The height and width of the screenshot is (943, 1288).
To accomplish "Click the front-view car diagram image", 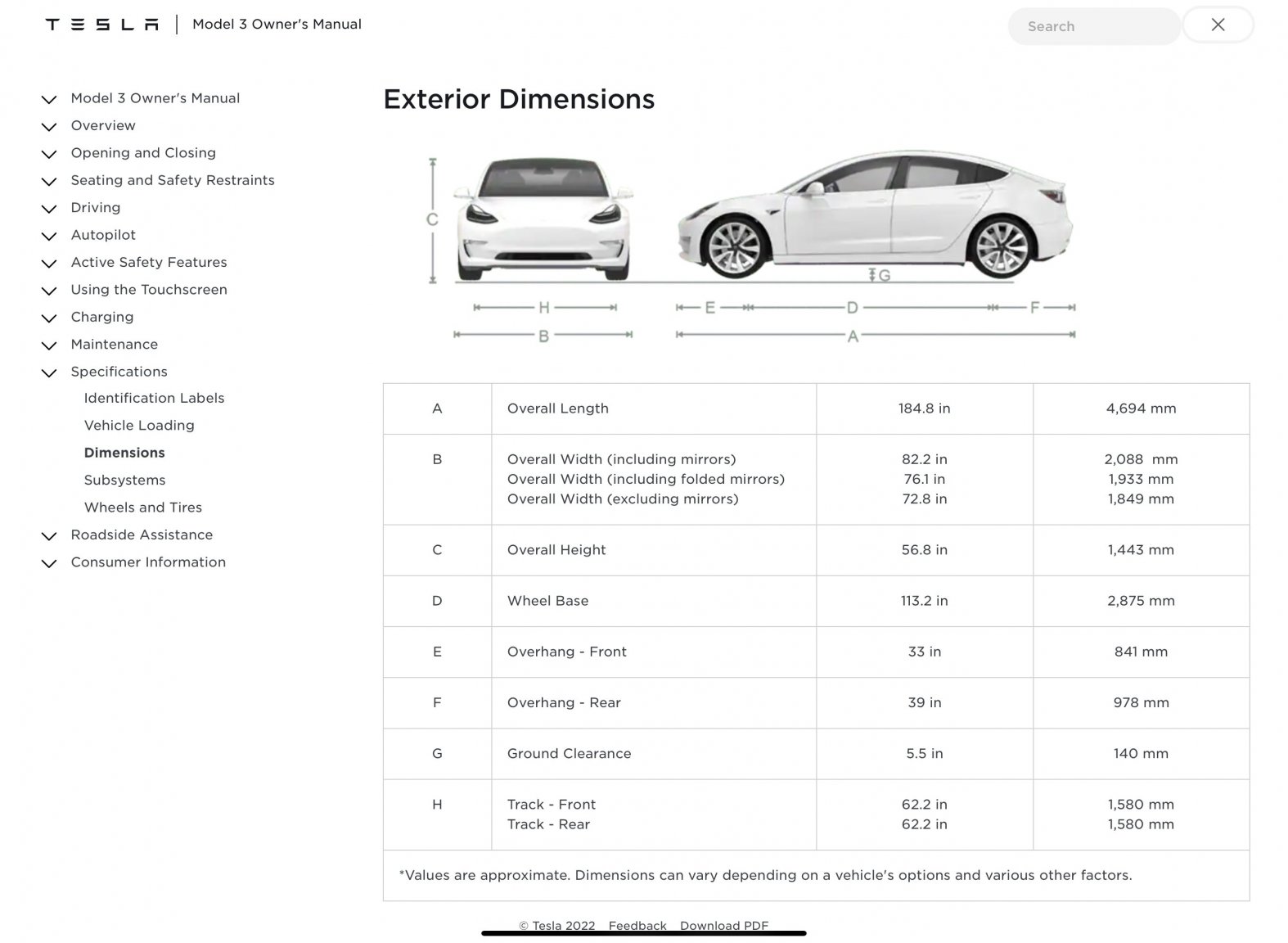I will point(543,219).
